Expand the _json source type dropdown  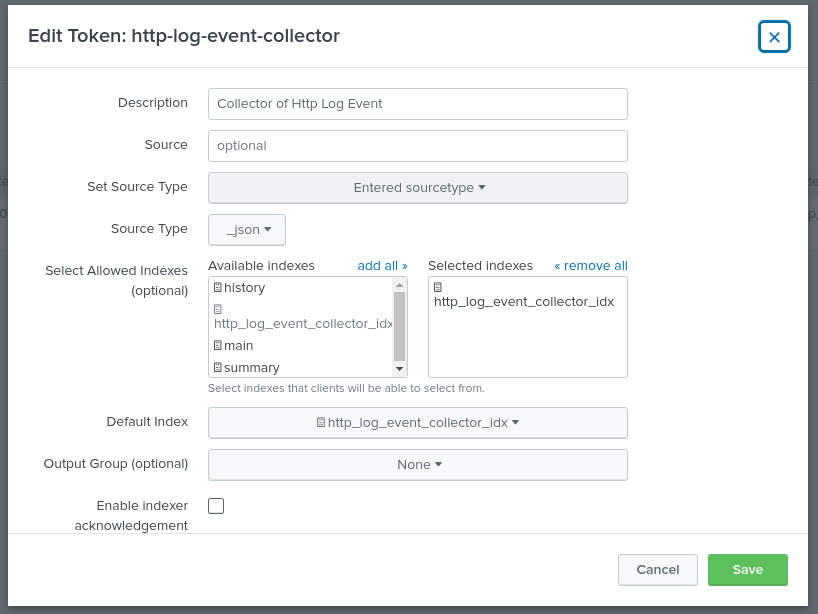pos(247,230)
